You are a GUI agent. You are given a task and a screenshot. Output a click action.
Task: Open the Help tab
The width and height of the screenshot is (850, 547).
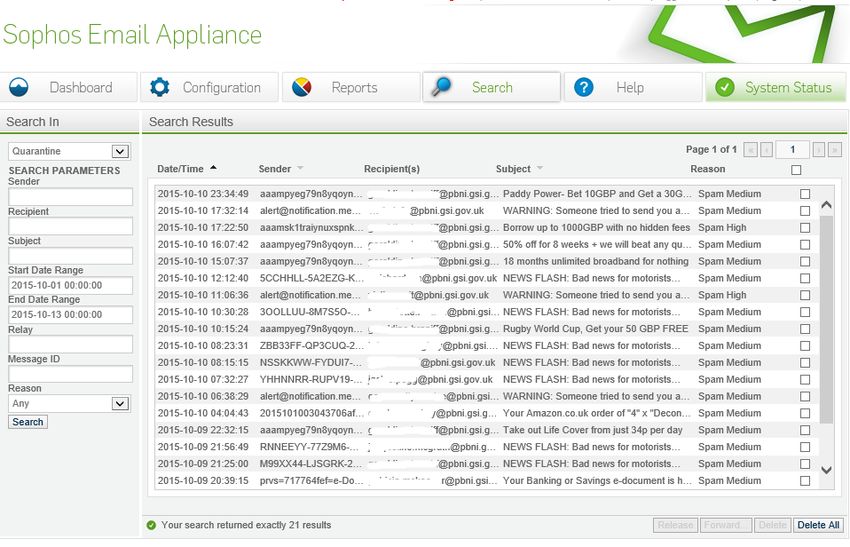(633, 87)
